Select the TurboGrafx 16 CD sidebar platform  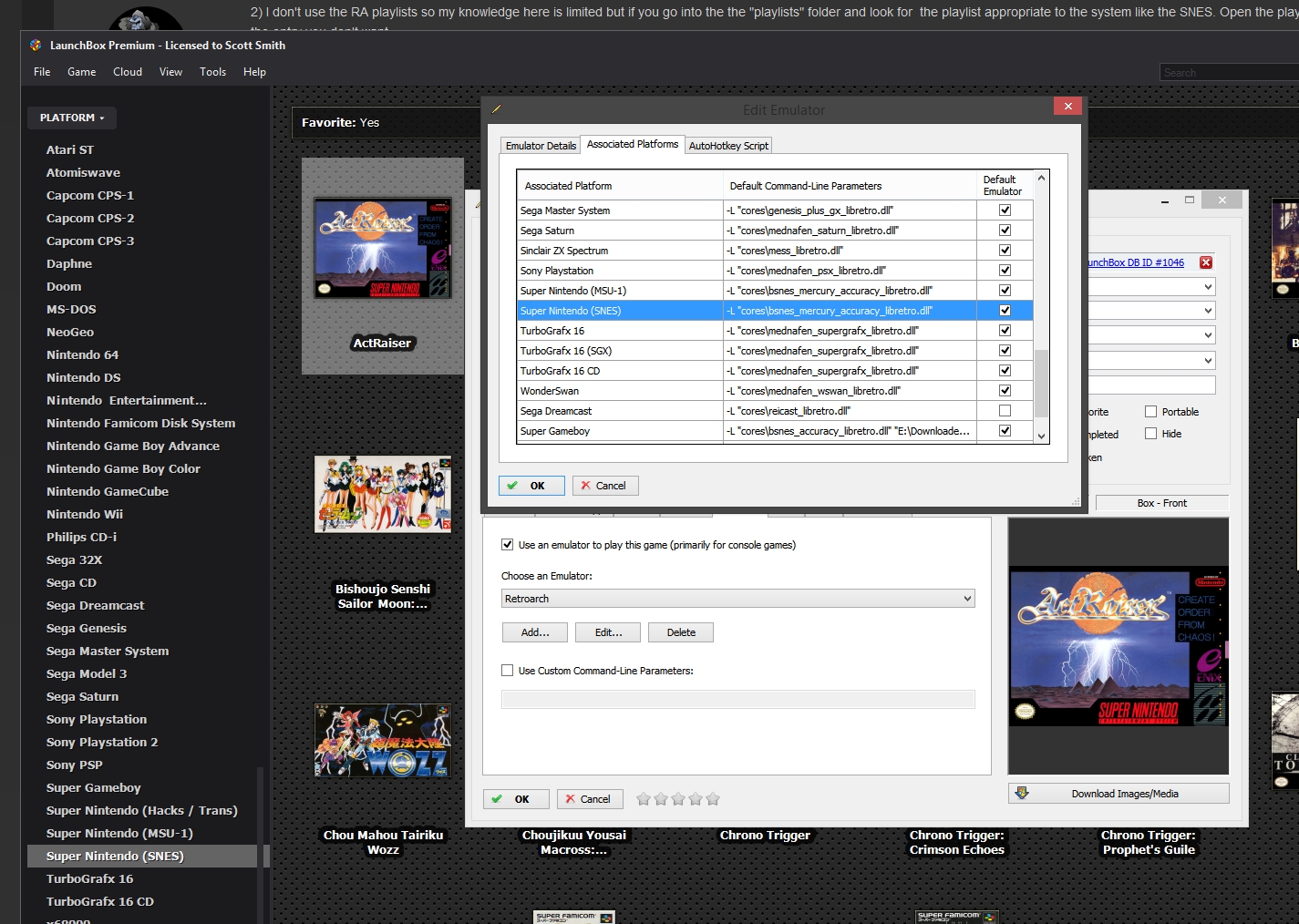(x=100, y=901)
